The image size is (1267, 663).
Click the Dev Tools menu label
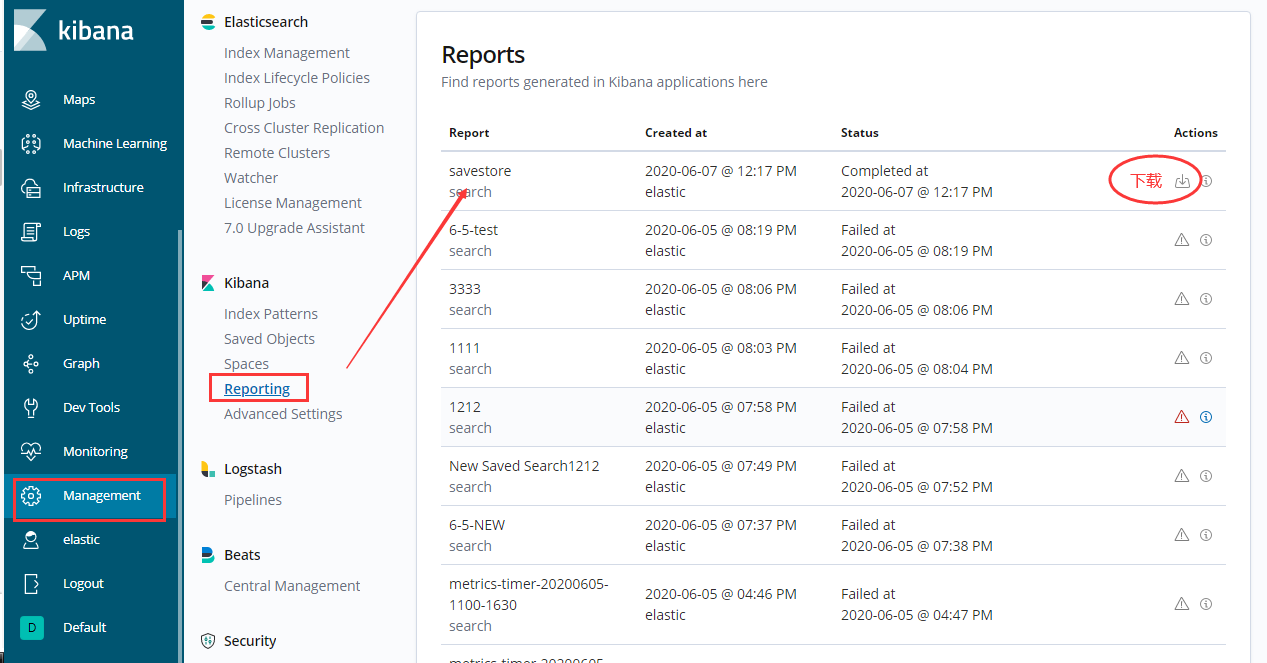[x=91, y=407]
